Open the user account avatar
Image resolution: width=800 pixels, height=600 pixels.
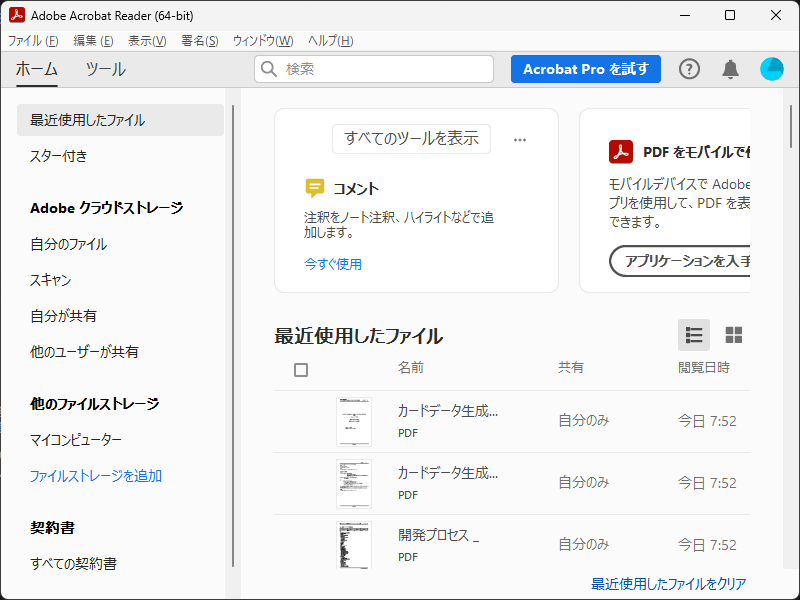772,69
